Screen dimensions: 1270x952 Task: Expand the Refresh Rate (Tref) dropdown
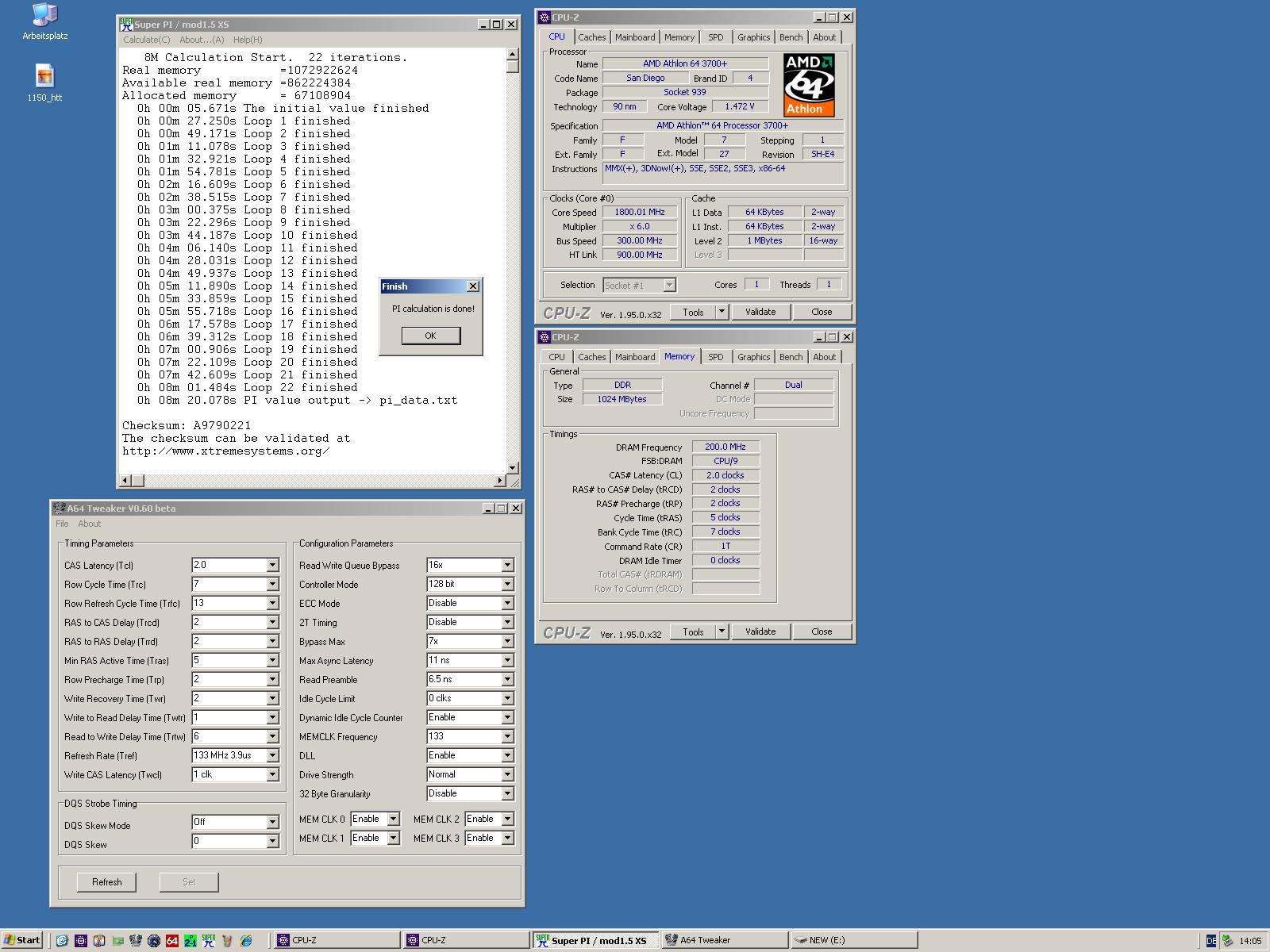(272, 755)
